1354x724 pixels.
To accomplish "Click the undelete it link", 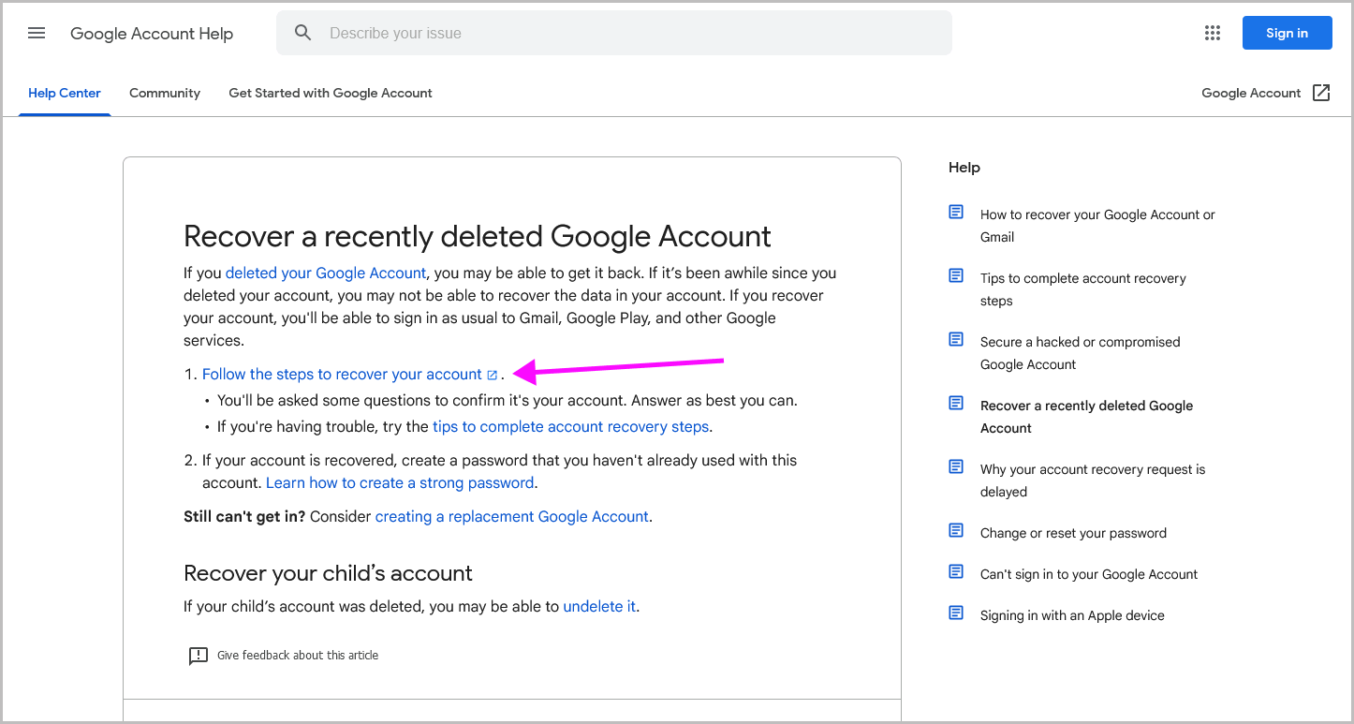I will tap(600, 606).
